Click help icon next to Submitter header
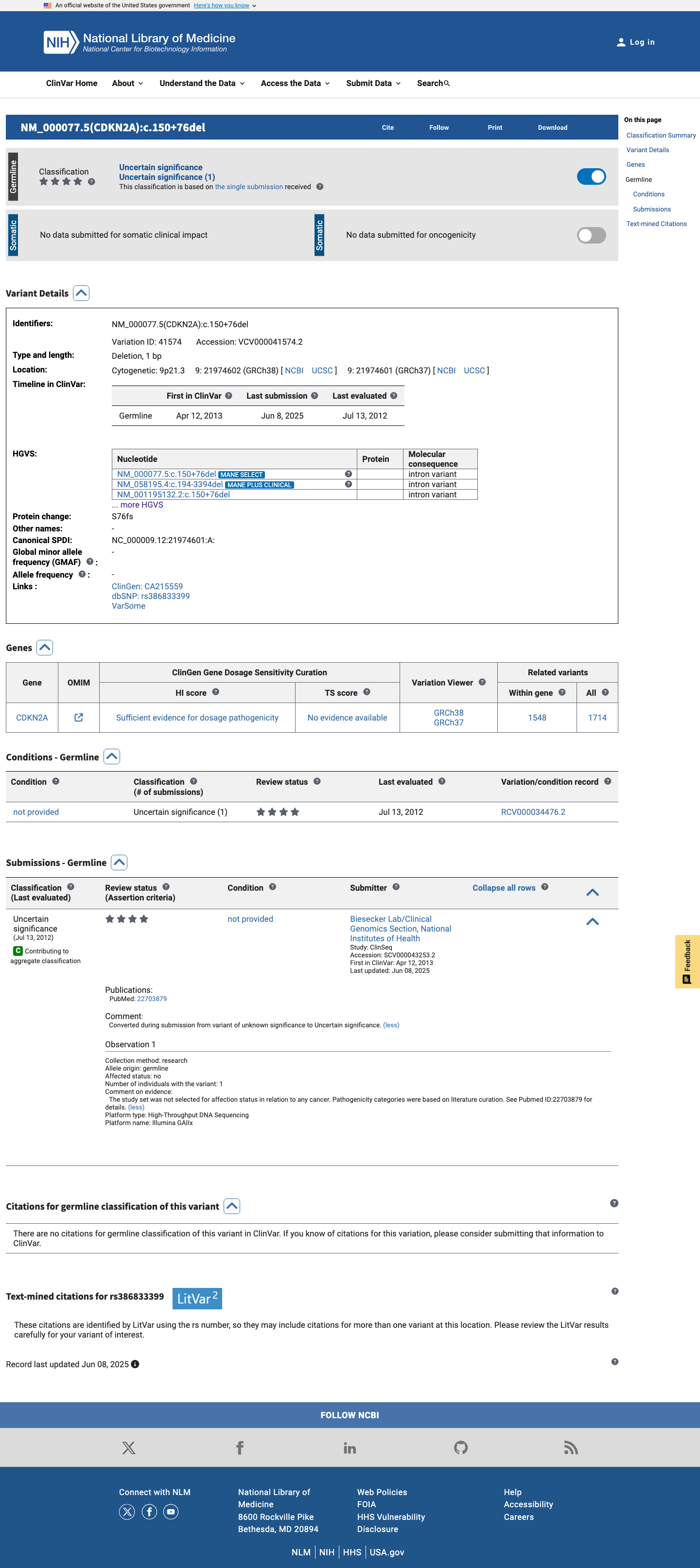Viewport: 700px width, 1568px height. 396,887
